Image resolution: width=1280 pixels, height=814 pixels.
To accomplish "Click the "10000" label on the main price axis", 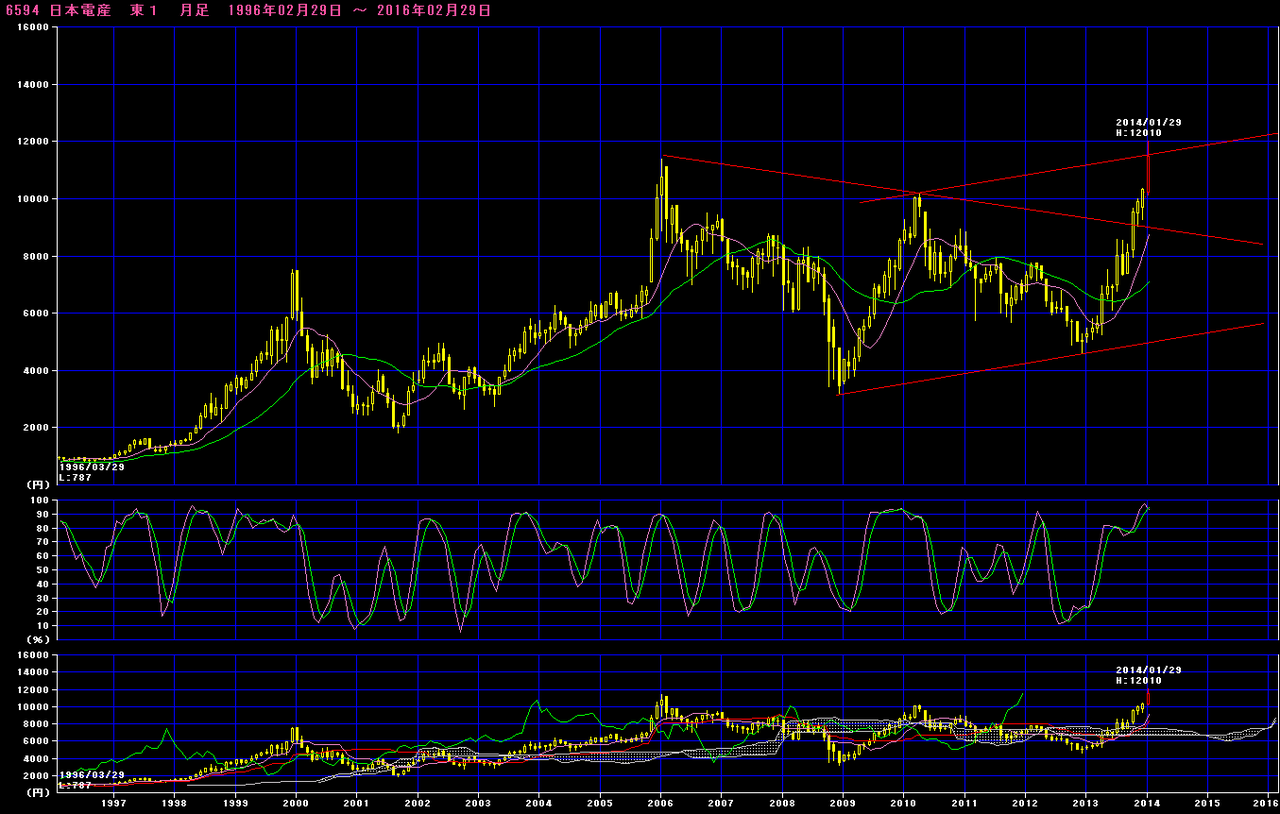I will 33,199.
